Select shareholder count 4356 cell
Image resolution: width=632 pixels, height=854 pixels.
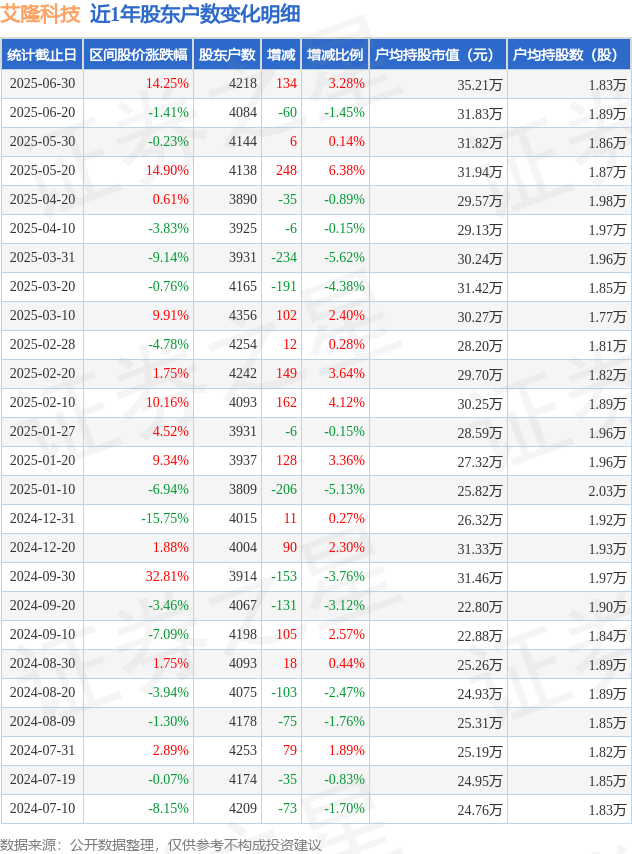point(242,315)
